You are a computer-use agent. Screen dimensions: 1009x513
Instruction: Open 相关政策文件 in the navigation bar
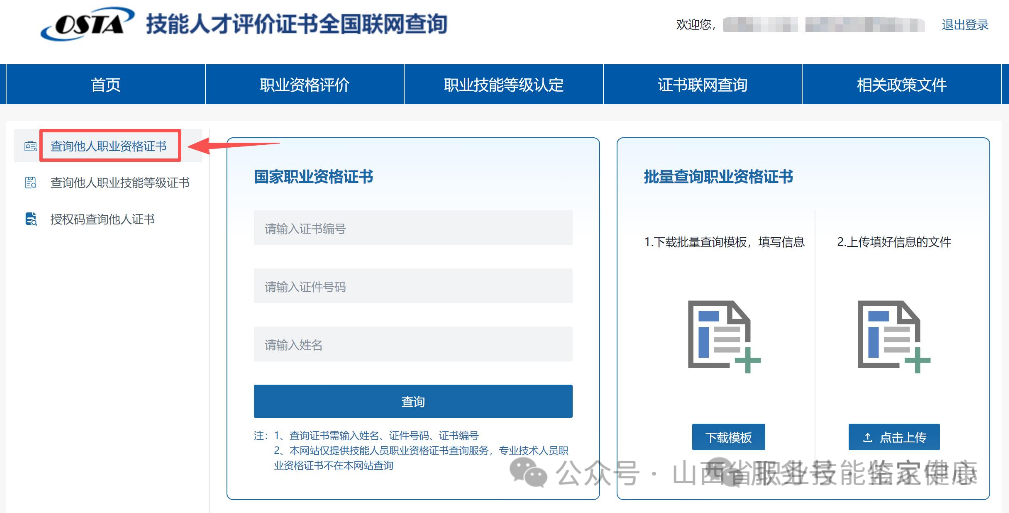pyautogui.click(x=901, y=85)
